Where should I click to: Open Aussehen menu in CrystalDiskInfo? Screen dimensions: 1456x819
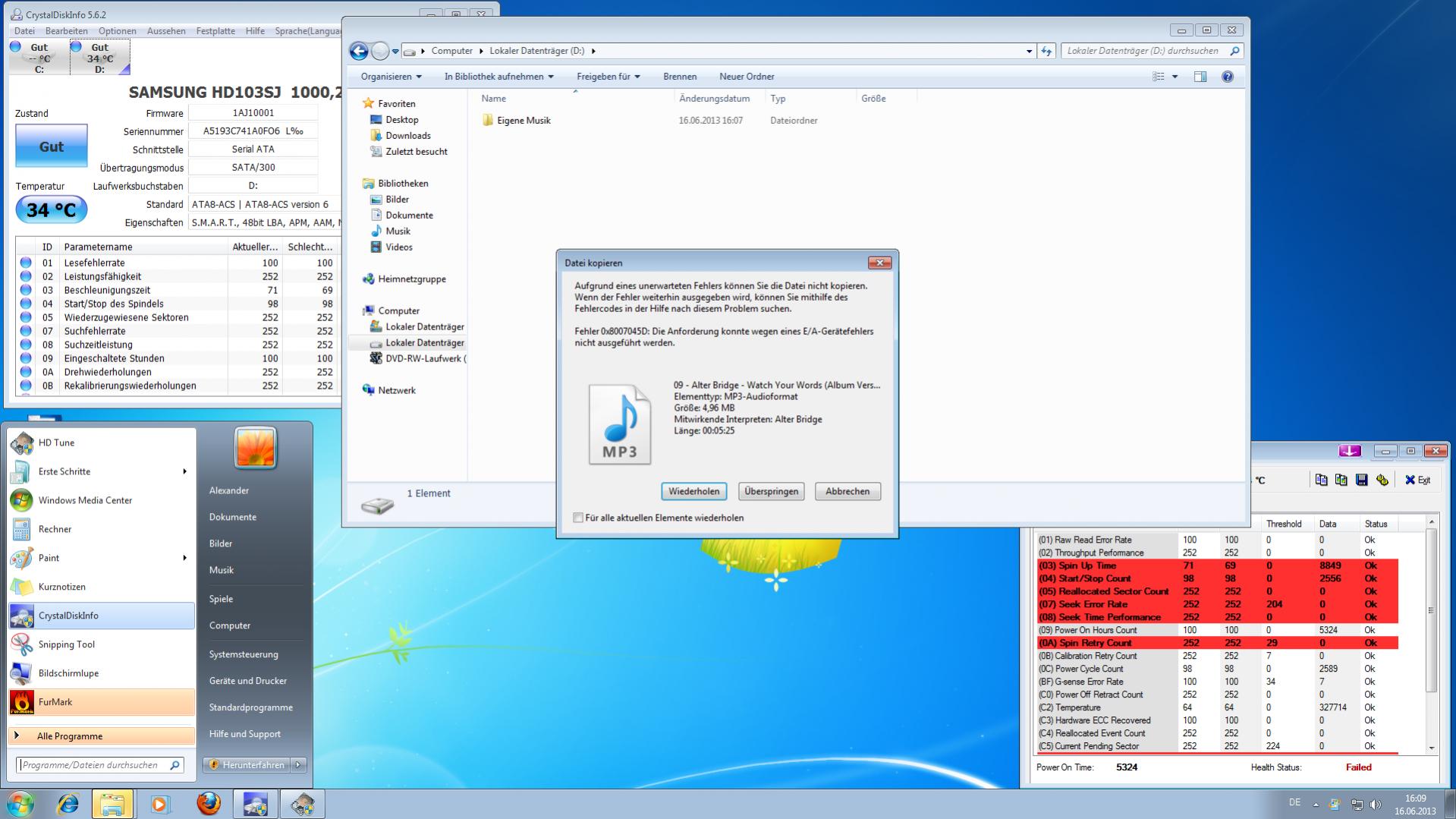click(166, 31)
